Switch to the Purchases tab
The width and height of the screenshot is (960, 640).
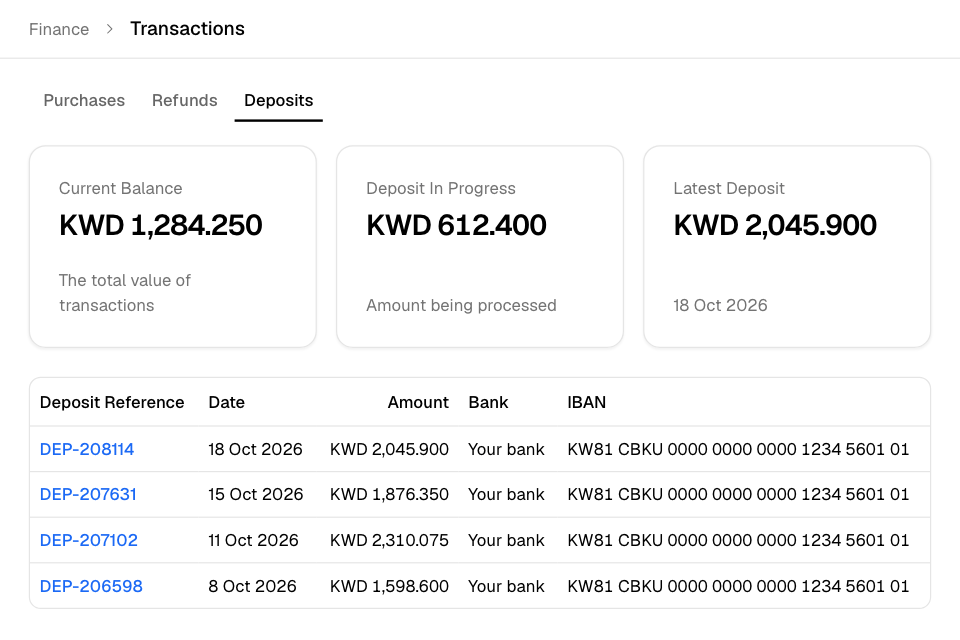(84, 100)
